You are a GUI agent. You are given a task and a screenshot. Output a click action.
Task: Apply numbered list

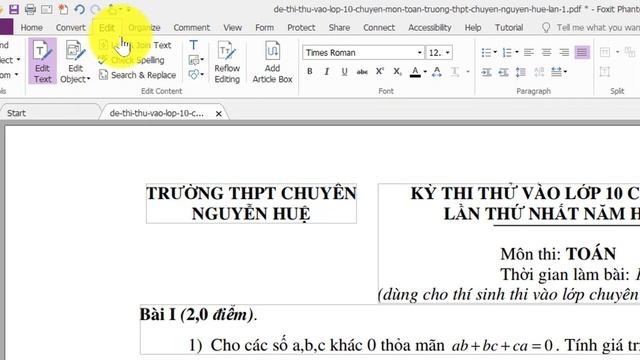[x=507, y=52]
